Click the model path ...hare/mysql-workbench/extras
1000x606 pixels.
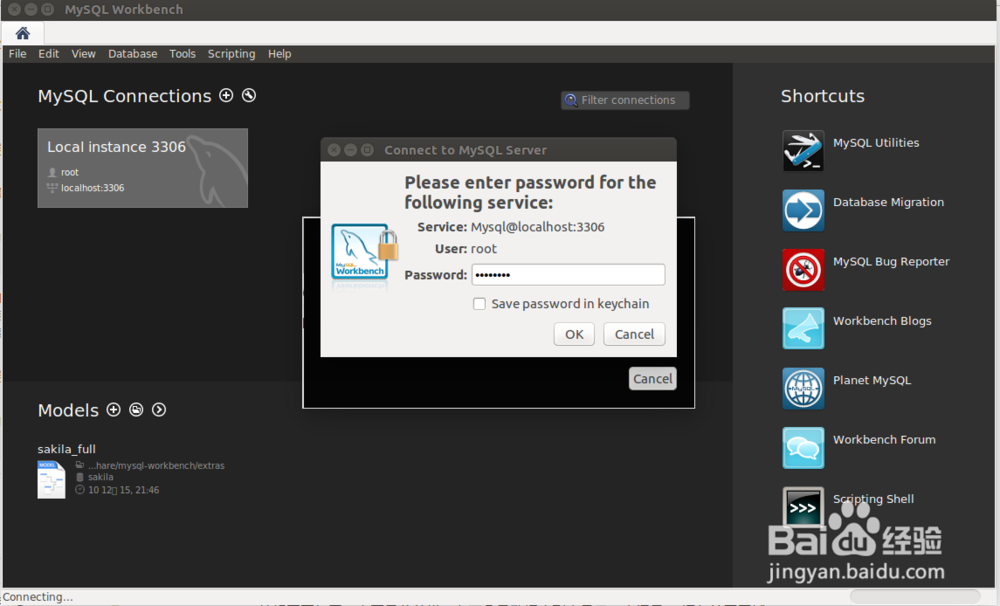pos(156,466)
